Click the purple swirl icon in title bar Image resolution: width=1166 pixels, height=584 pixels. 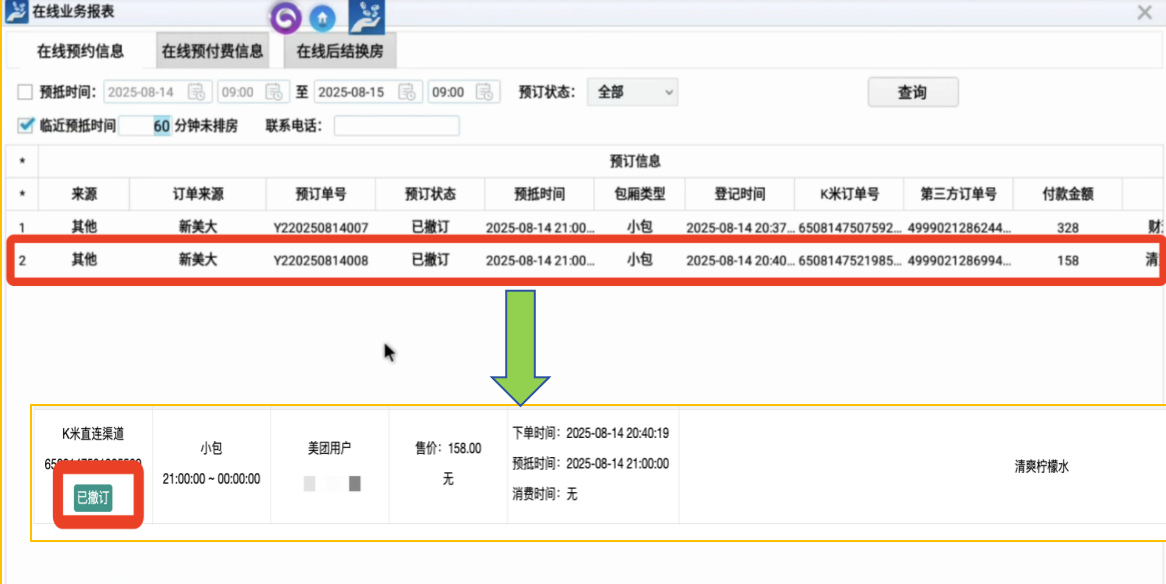point(286,17)
